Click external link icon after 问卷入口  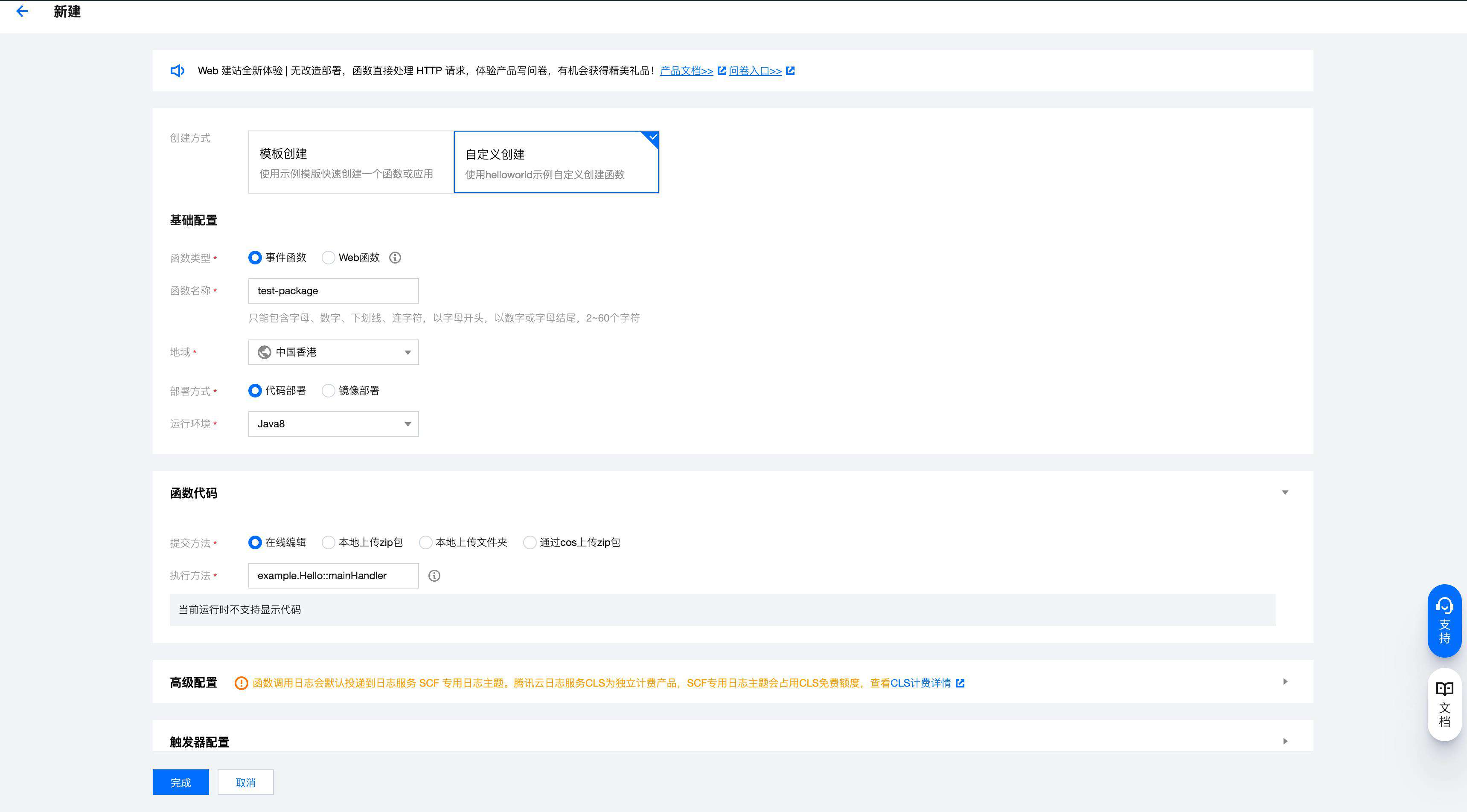point(790,70)
